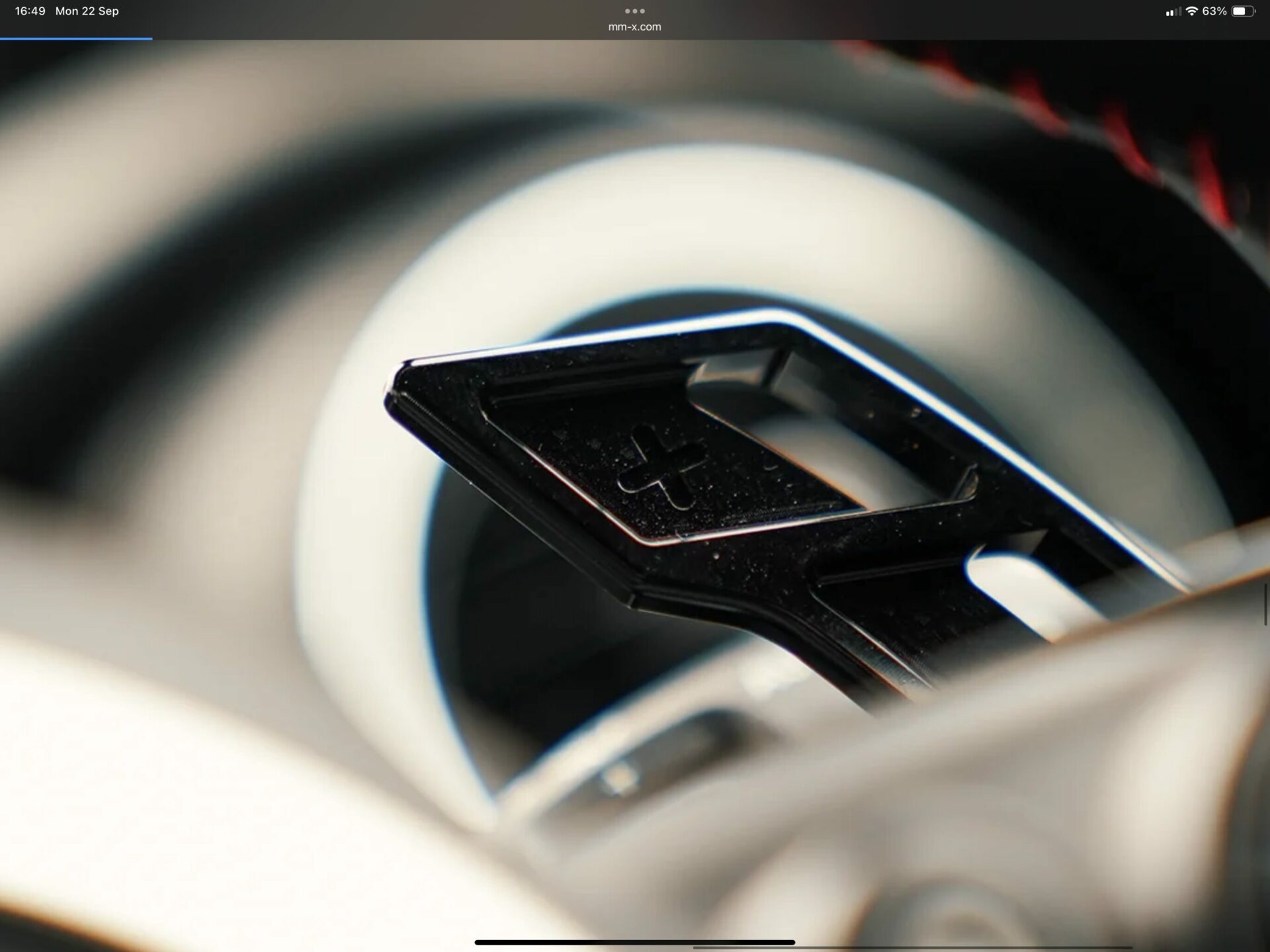Viewport: 1270px width, 952px height.
Task: Click the 16:49 clock in status bar
Action: click(x=30, y=11)
